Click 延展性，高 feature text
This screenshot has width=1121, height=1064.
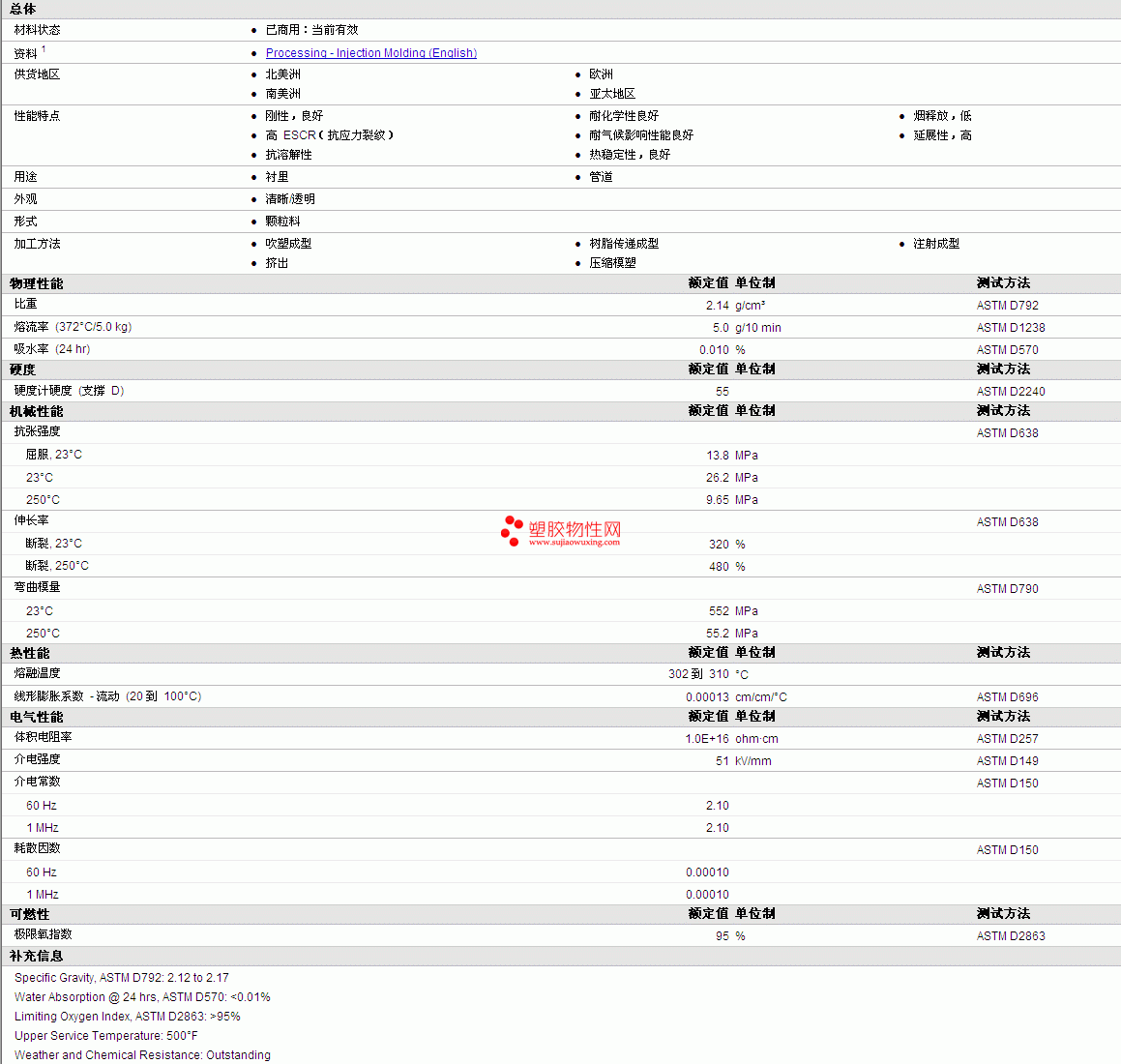pos(942,135)
